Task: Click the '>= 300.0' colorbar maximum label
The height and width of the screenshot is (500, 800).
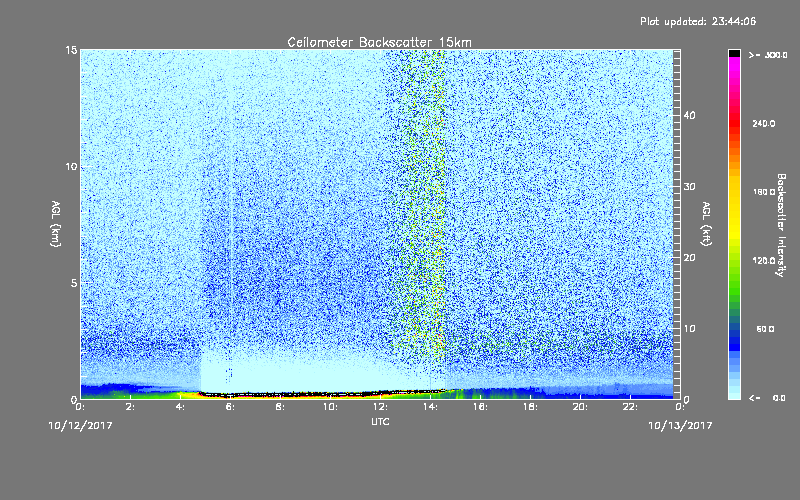Action: (768, 55)
